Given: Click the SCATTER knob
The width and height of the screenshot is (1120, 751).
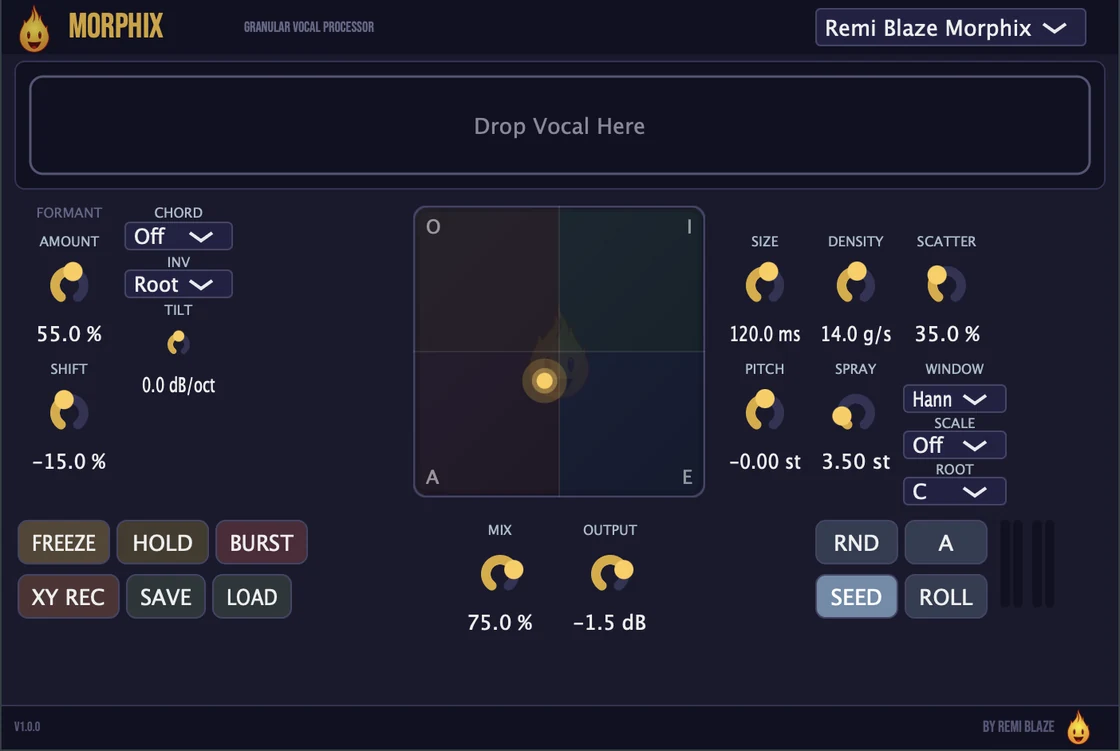Looking at the screenshot, I should (x=946, y=284).
